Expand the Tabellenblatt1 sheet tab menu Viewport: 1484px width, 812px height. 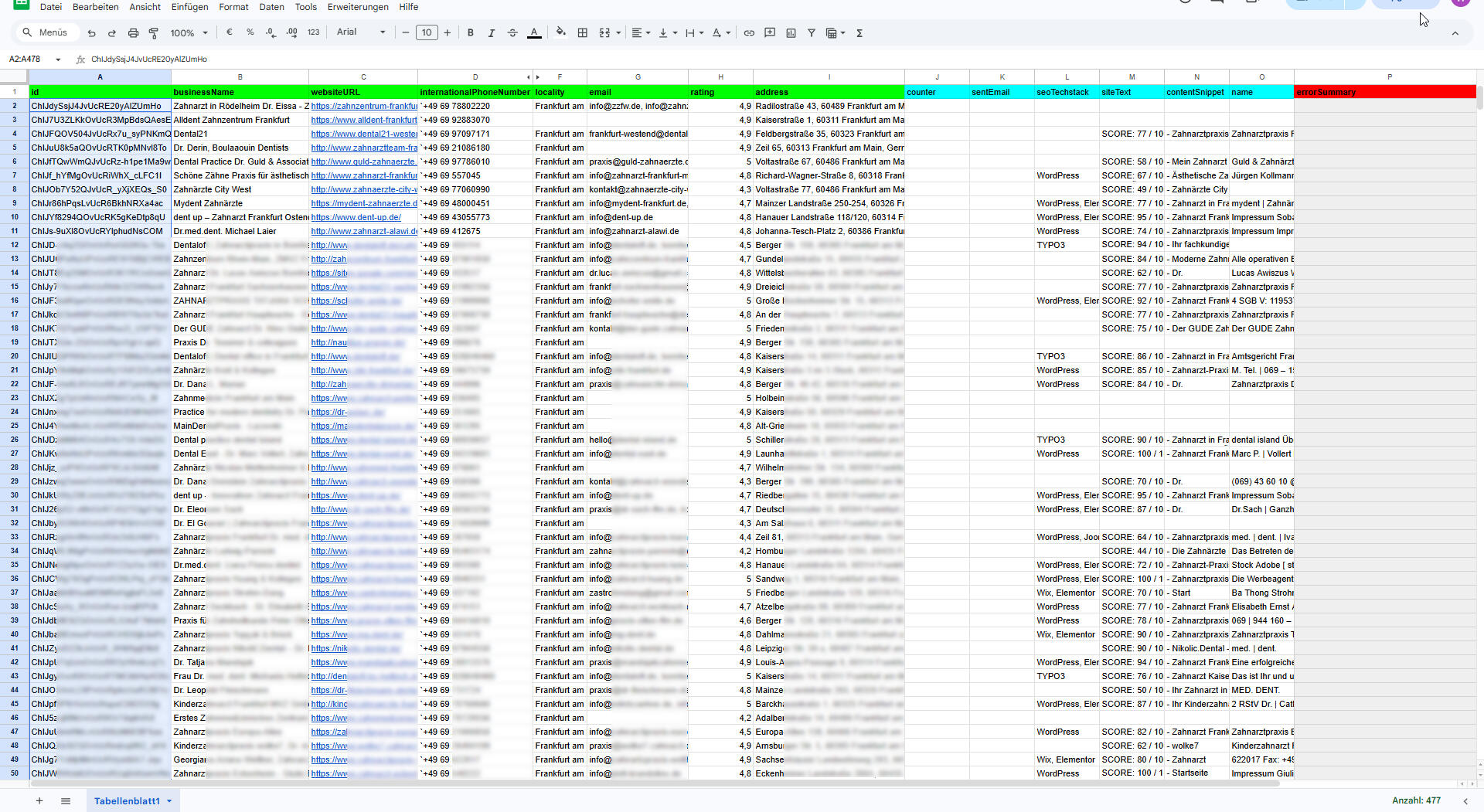pyautogui.click(x=169, y=801)
